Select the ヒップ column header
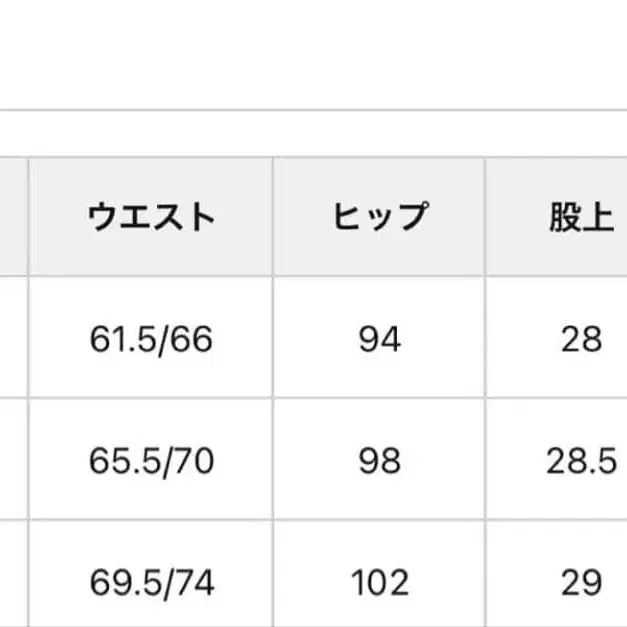The width and height of the screenshot is (627, 627). (379, 217)
